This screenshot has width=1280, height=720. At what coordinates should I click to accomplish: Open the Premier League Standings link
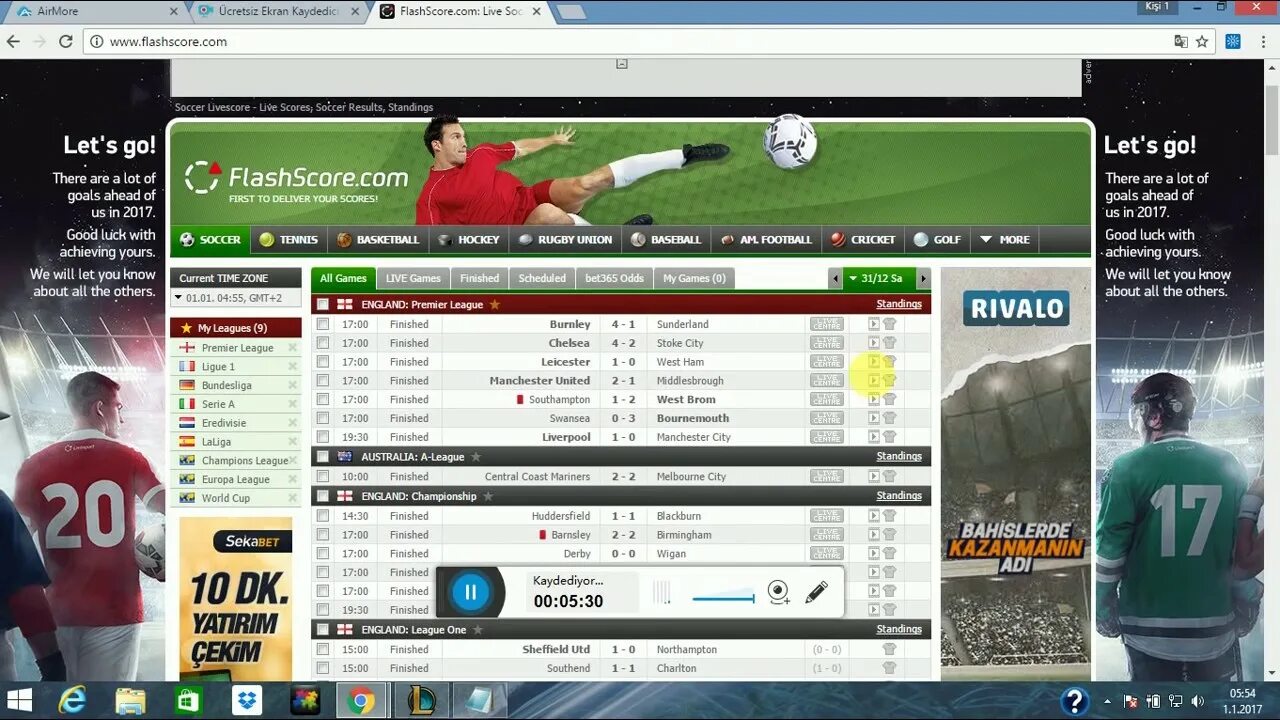pyautogui.click(x=899, y=304)
